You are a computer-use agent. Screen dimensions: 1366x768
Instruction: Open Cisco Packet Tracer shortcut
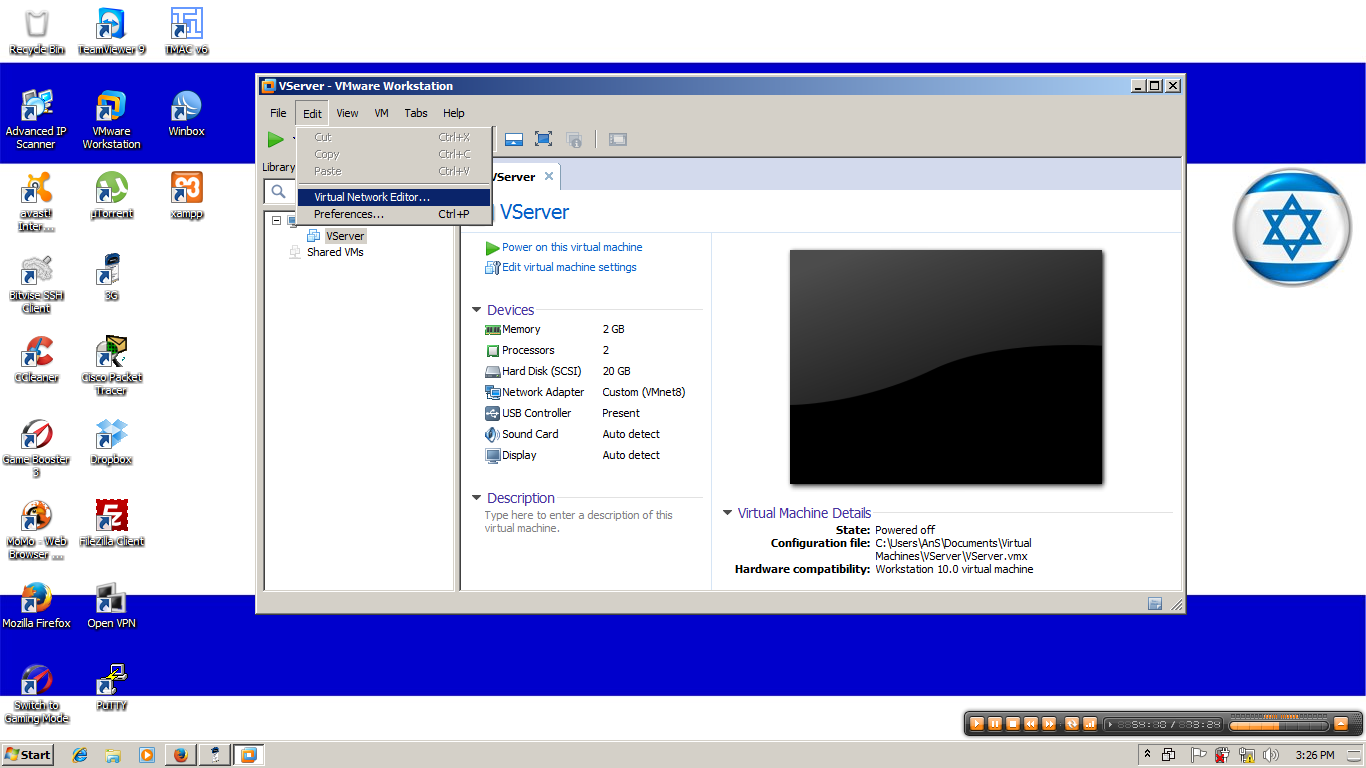[112, 365]
